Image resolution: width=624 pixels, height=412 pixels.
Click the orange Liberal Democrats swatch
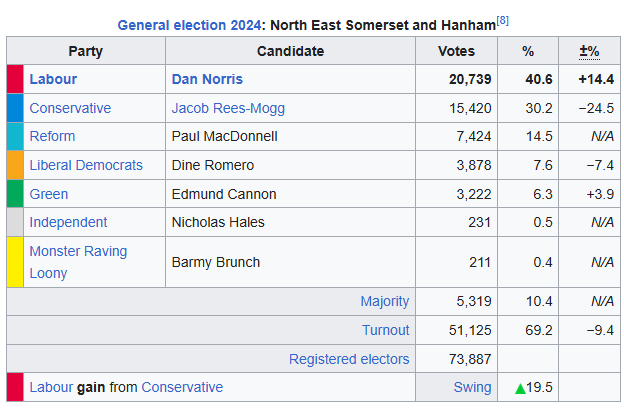[x=15, y=165]
